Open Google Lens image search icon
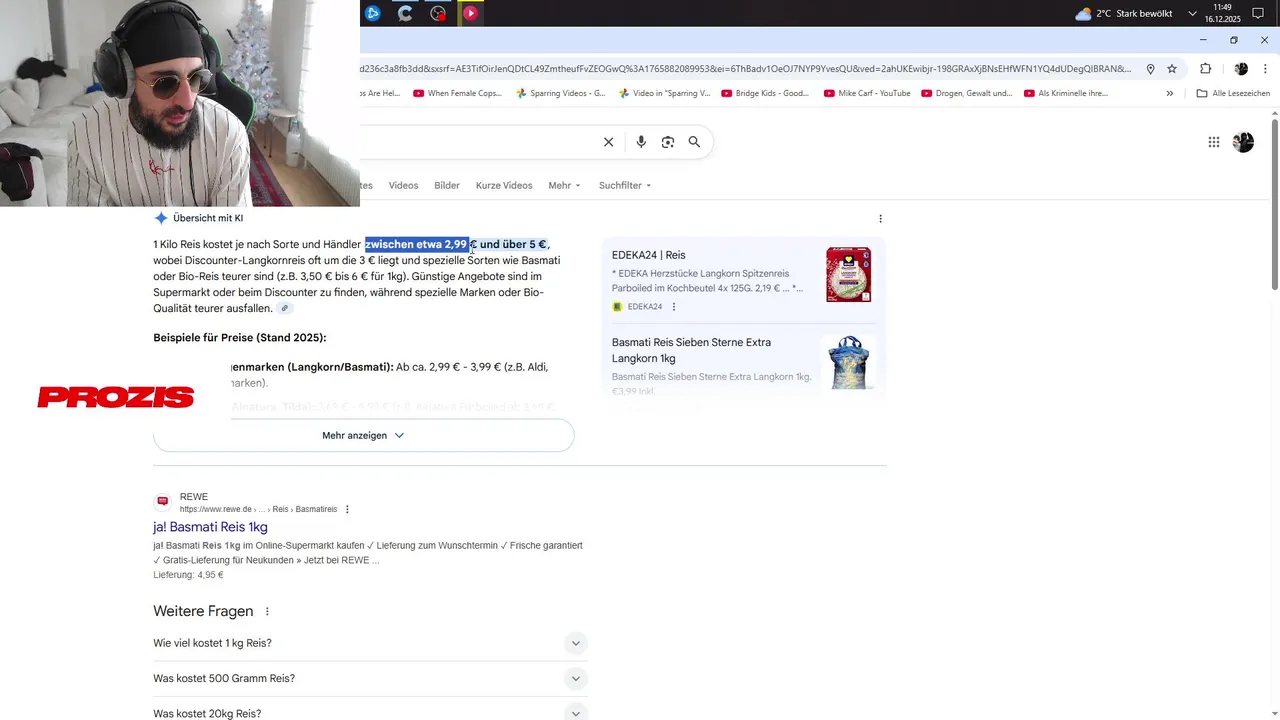Image resolution: width=1280 pixels, height=720 pixels. point(668,142)
